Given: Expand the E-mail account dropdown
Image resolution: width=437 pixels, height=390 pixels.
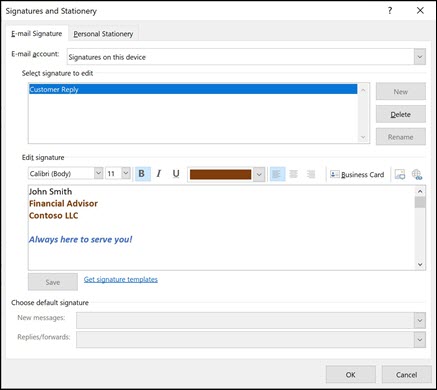Looking at the screenshot, I should click(x=420, y=57).
